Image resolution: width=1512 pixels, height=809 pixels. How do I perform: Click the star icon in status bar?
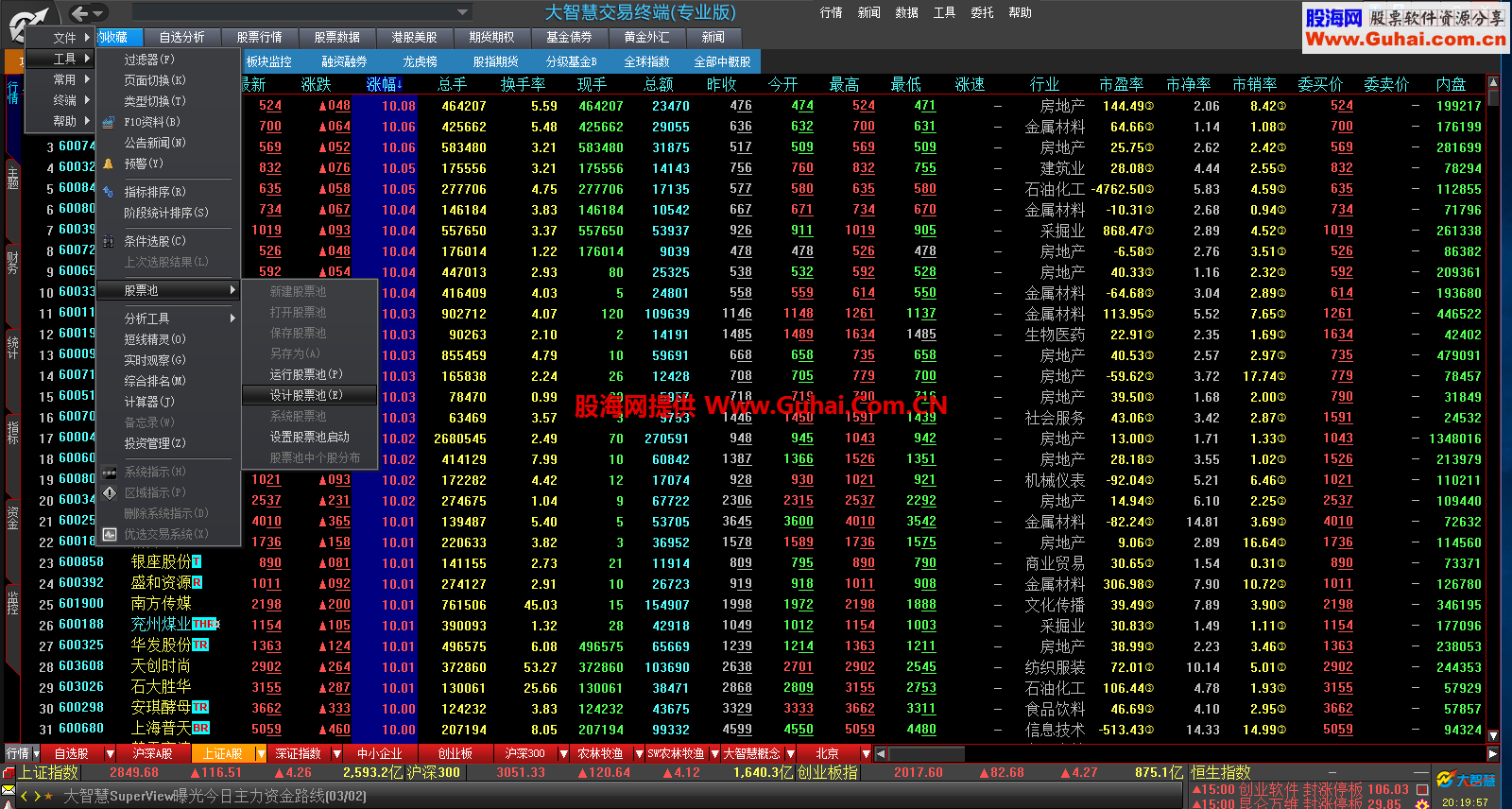50,797
